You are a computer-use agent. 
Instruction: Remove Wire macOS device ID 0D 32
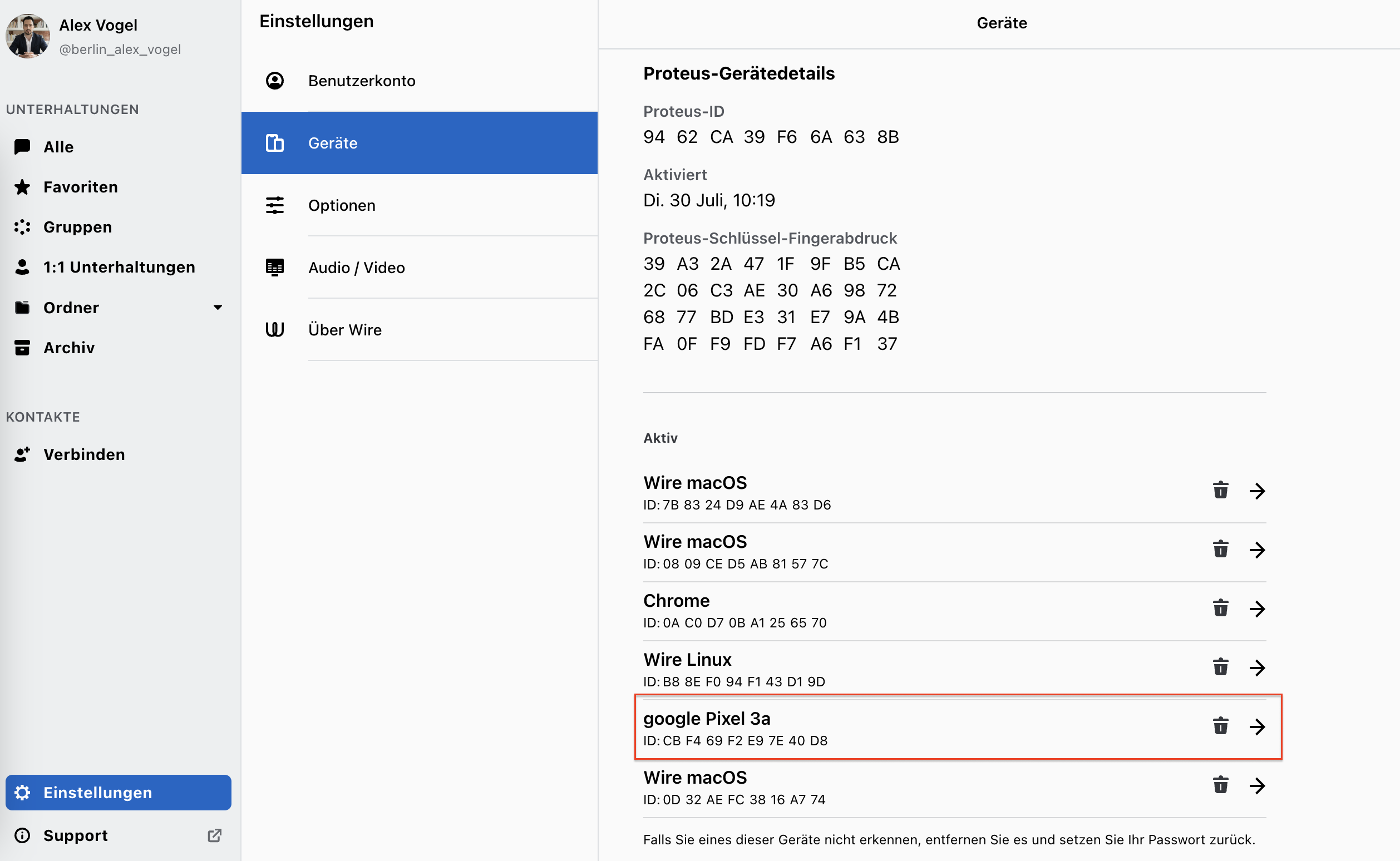[1220, 785]
